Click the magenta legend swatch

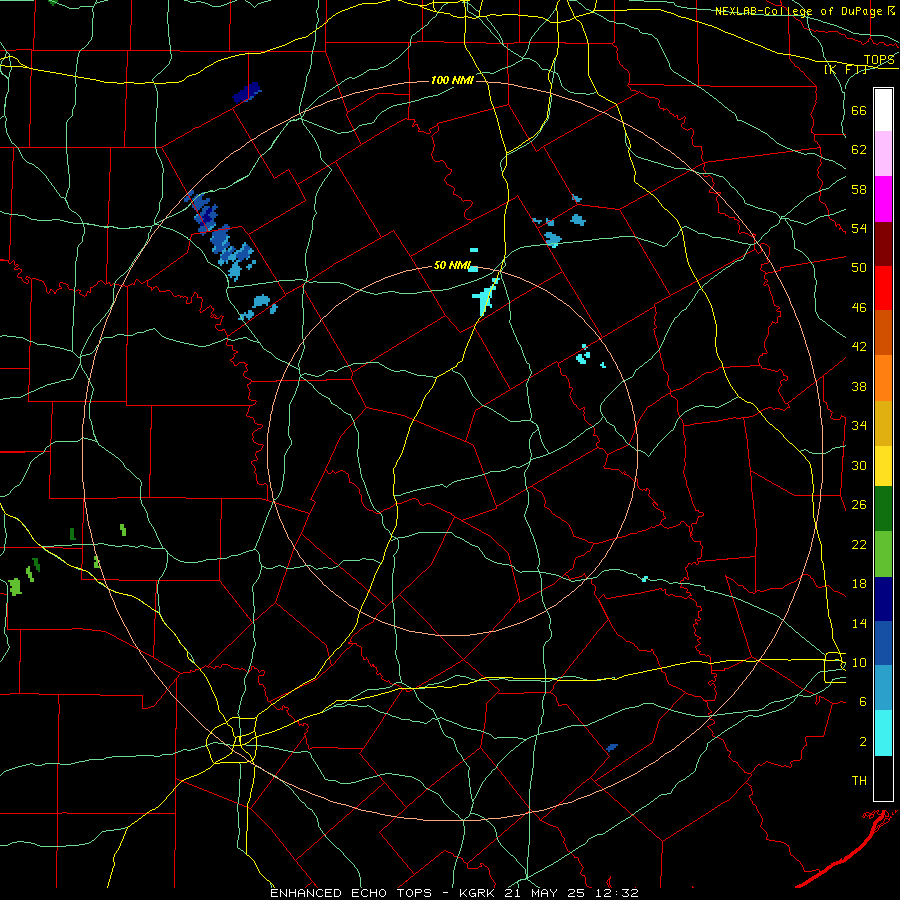point(883,199)
